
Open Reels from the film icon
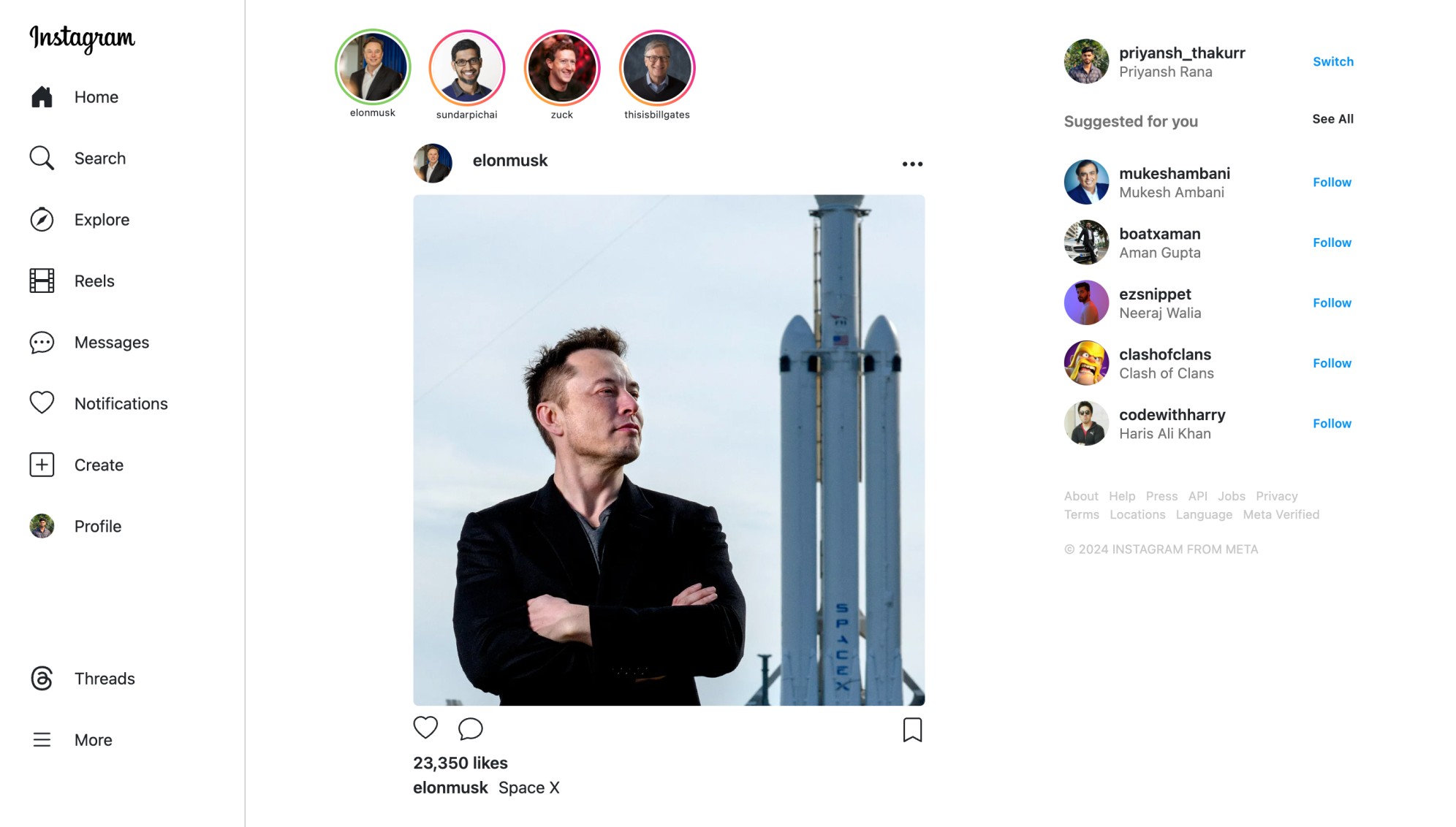42,281
